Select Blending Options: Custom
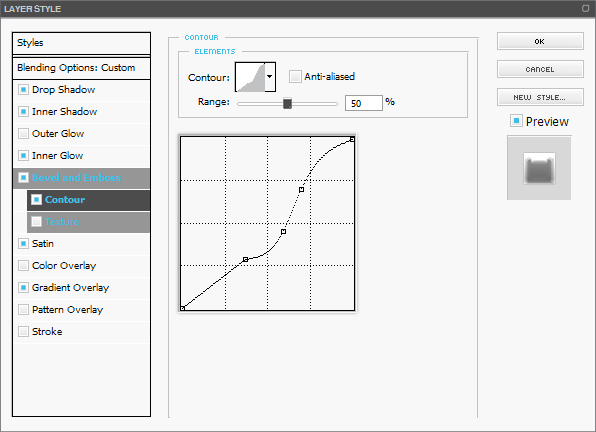This screenshot has height=432, width=596. (x=81, y=68)
